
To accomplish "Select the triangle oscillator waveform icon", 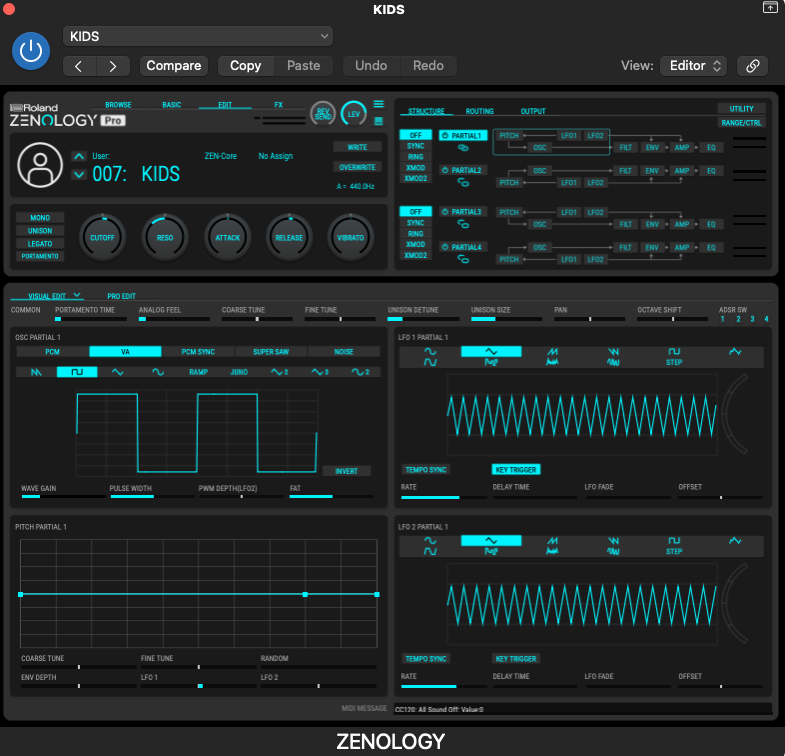I will (118, 372).
